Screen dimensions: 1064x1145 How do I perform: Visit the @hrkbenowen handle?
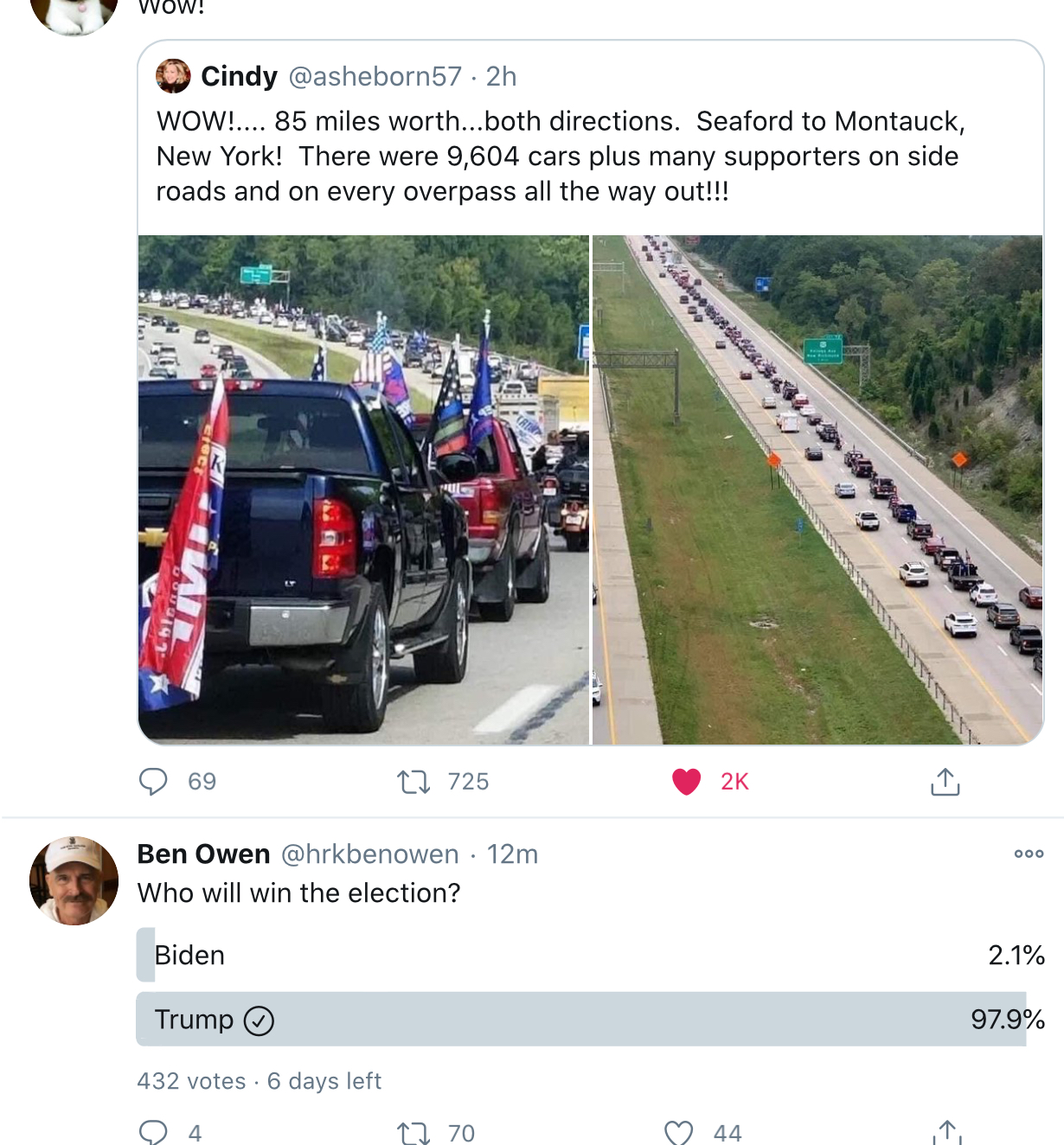tap(370, 854)
